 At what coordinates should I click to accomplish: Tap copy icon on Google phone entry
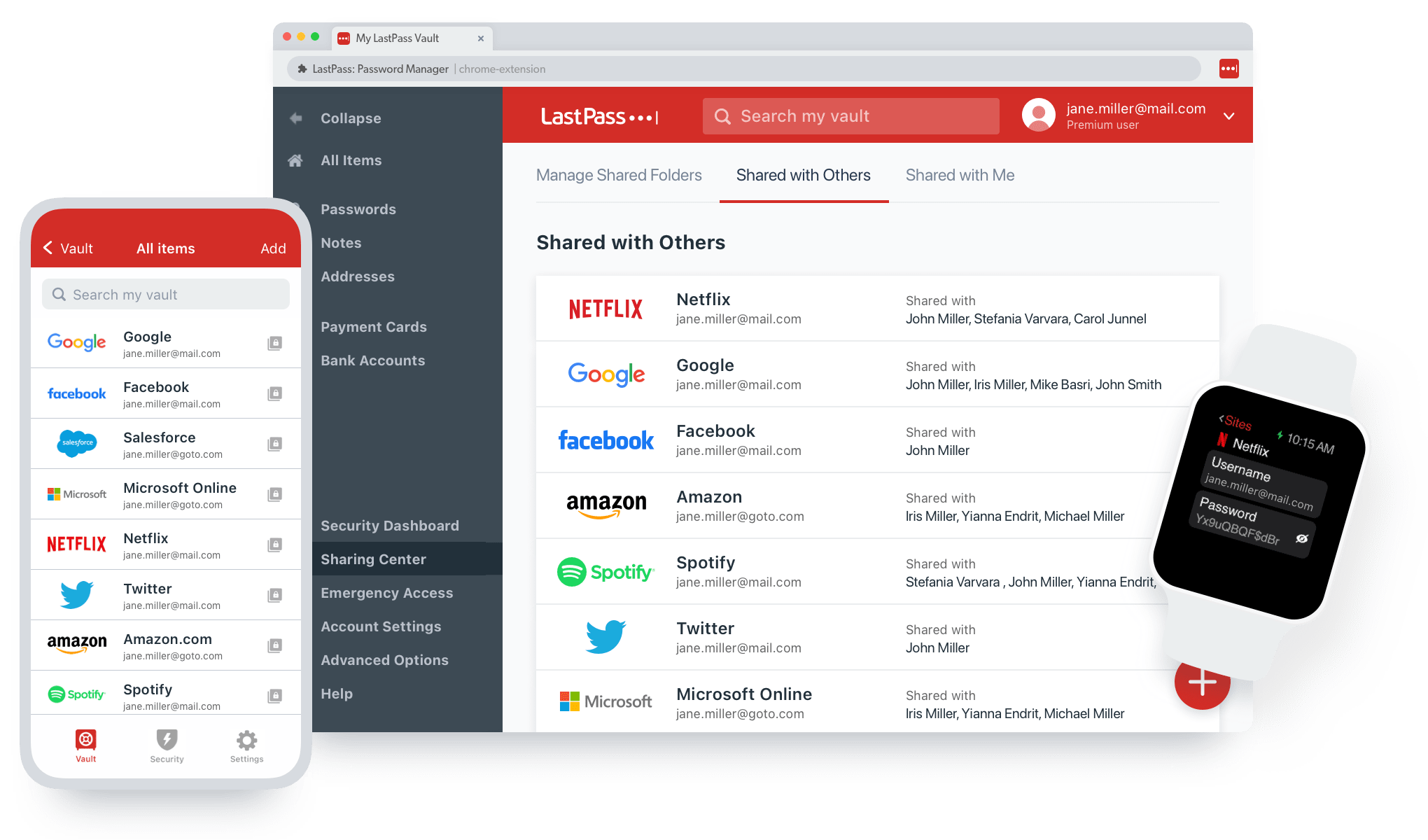click(x=275, y=343)
